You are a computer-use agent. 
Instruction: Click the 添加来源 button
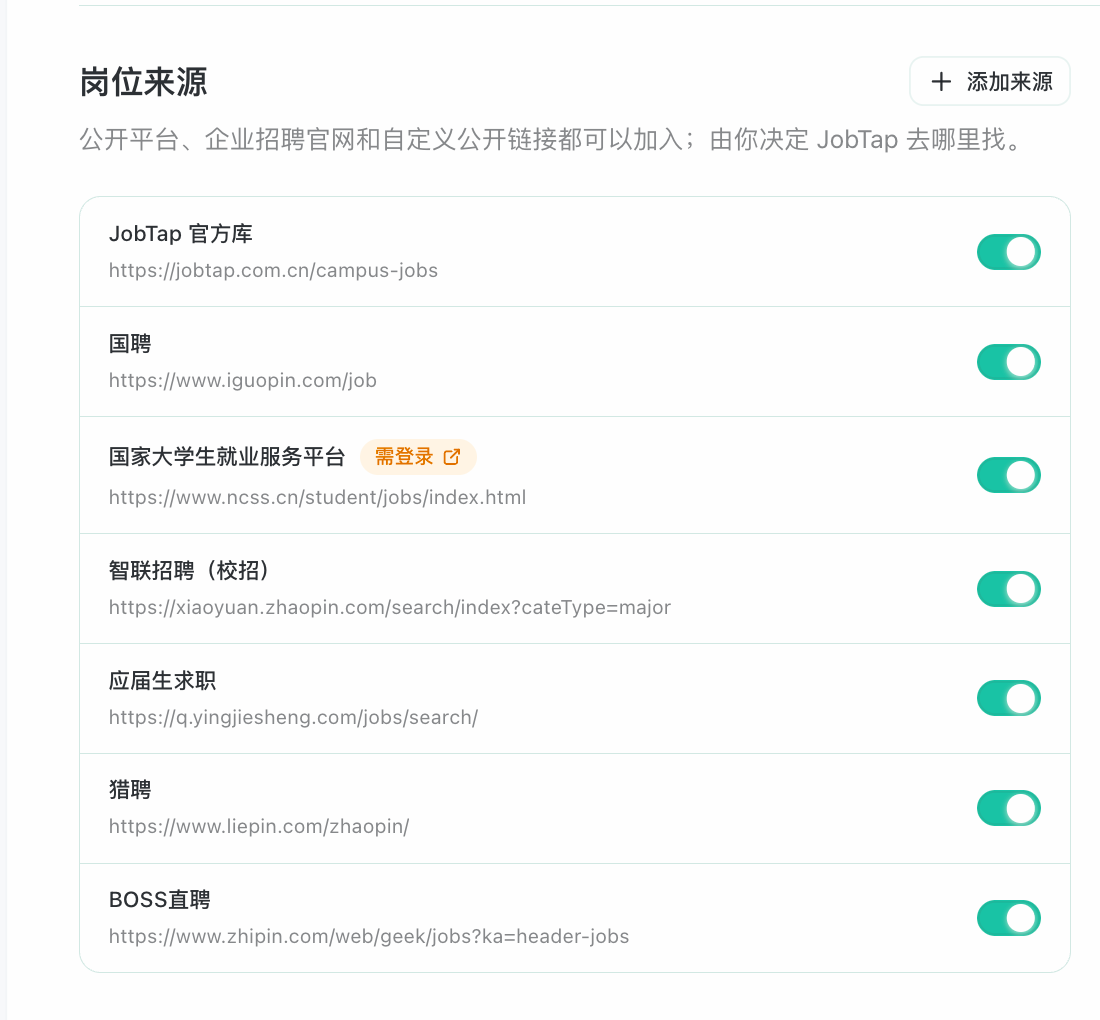989,81
